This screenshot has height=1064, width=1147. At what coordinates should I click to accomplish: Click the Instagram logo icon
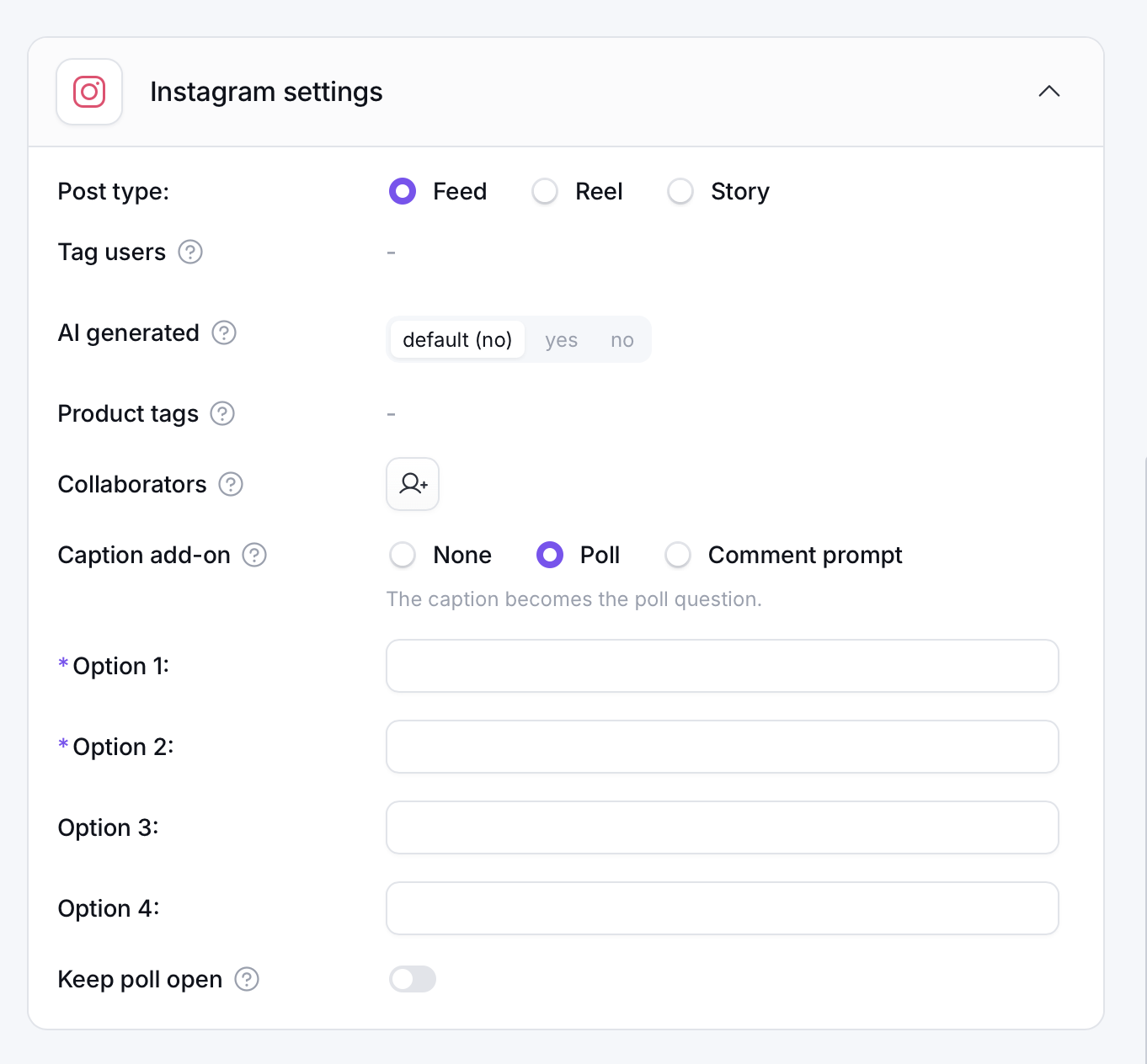(89, 92)
